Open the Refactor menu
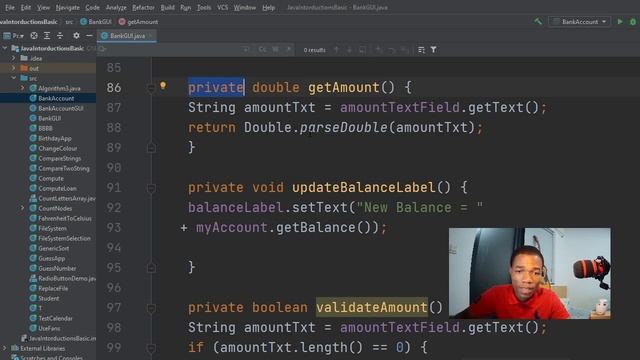The width and height of the screenshot is (640, 360). [143, 7]
